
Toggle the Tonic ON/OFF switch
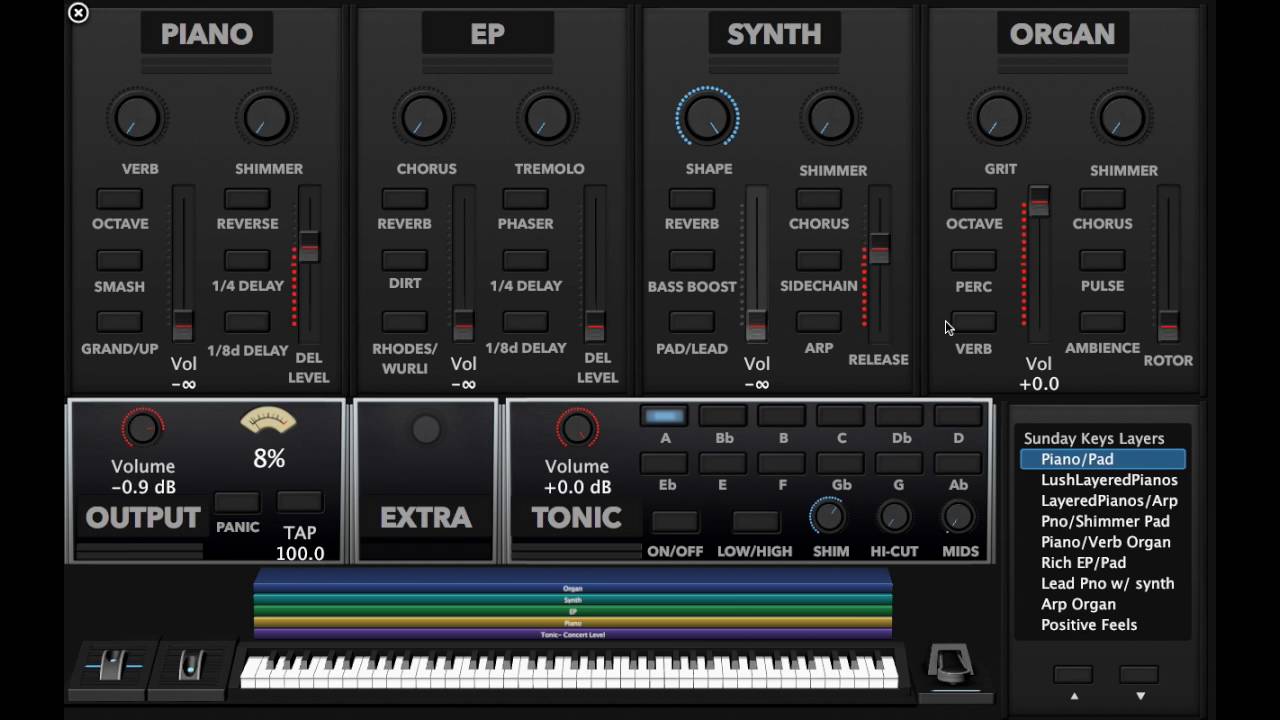pos(674,522)
